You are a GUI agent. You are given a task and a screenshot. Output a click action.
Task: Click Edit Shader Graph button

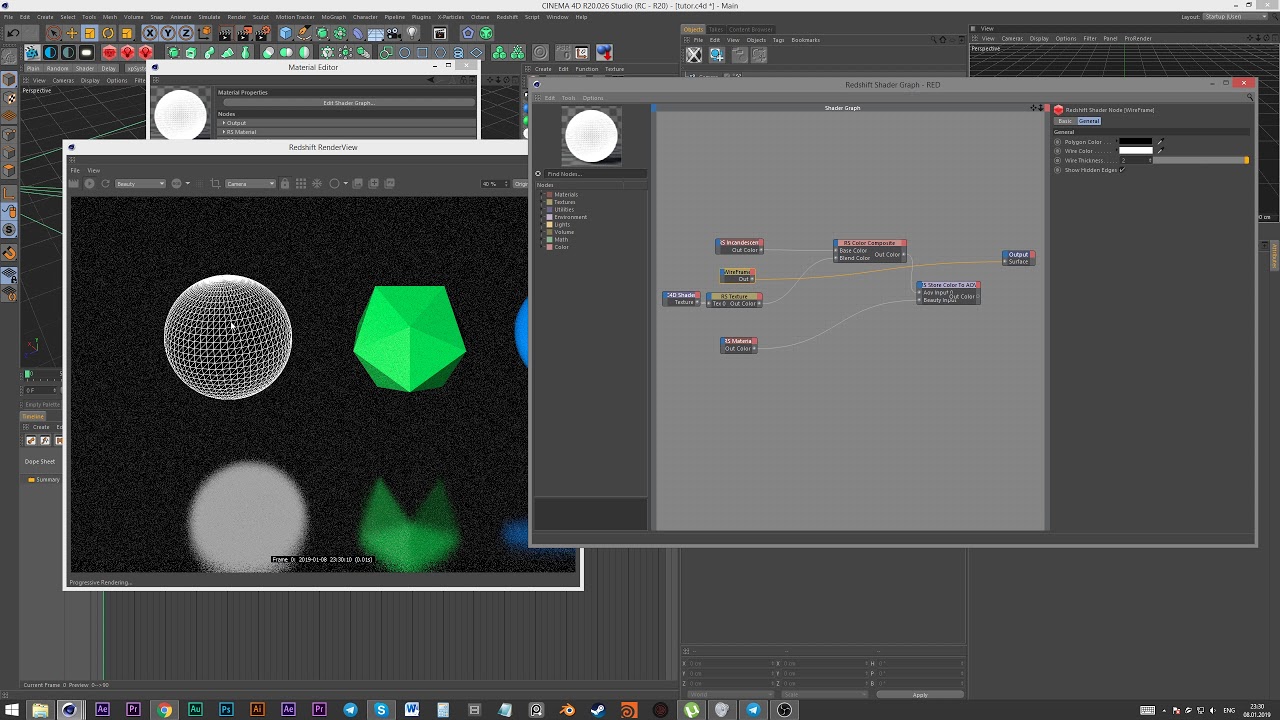coord(348,103)
